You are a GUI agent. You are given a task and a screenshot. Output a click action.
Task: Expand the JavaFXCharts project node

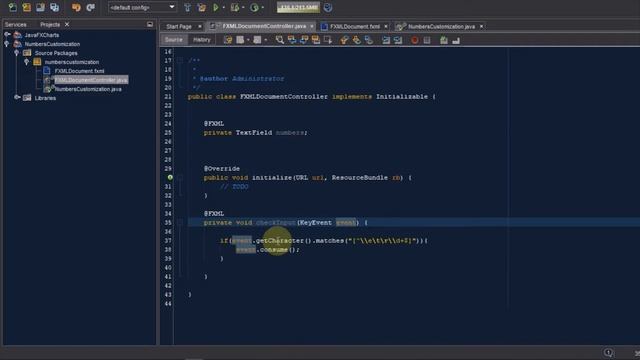click(x=7, y=35)
